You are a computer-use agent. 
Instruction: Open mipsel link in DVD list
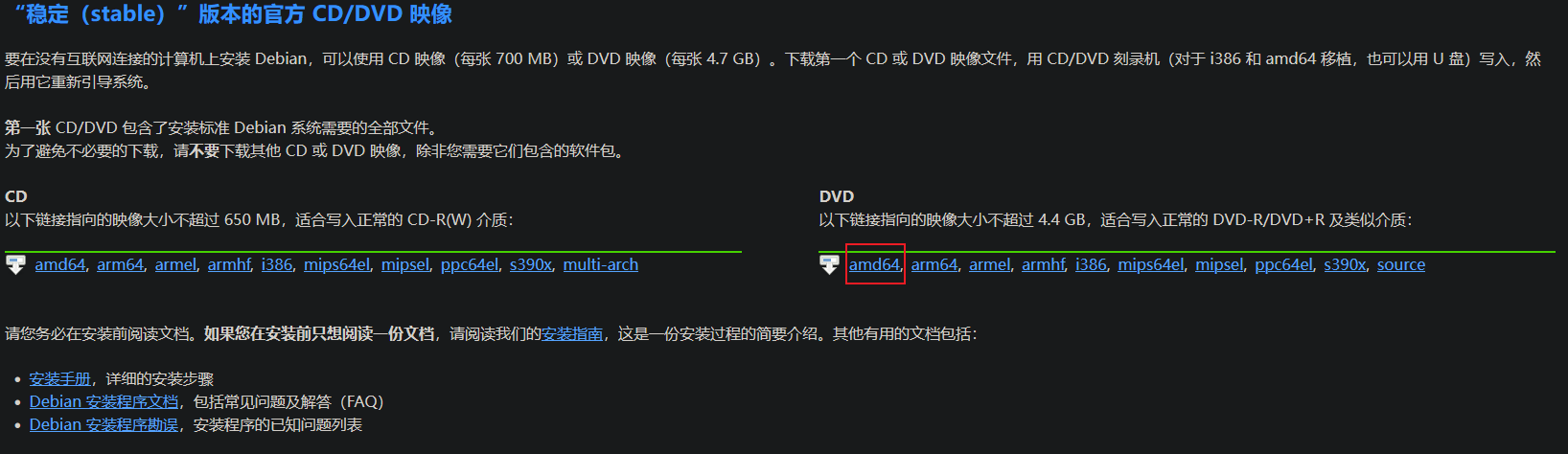pos(1219,265)
